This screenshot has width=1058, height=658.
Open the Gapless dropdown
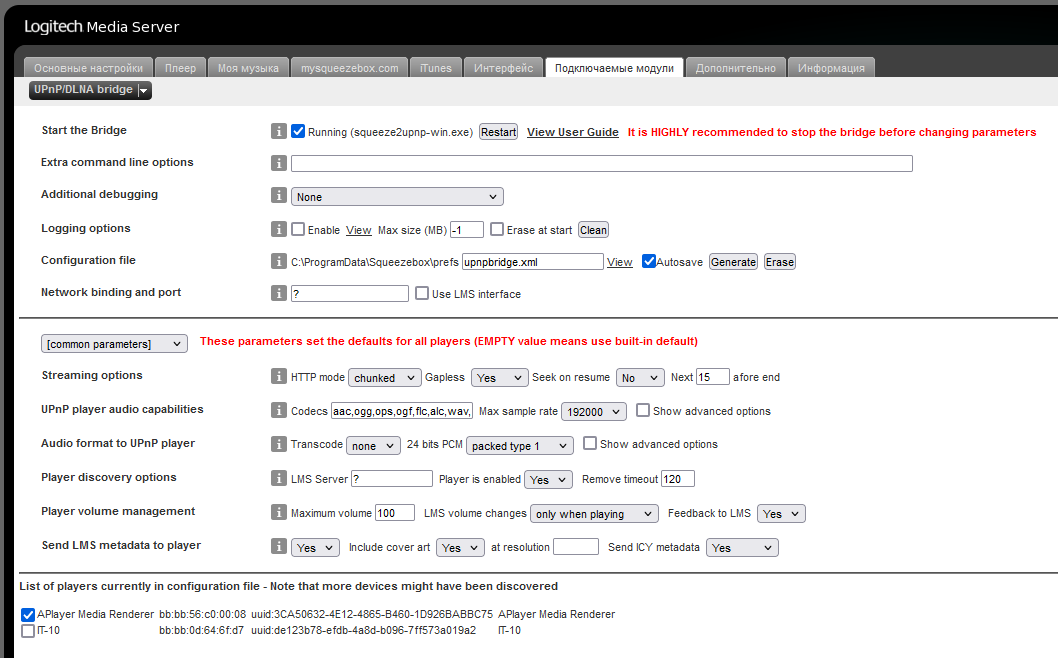[x=499, y=378]
